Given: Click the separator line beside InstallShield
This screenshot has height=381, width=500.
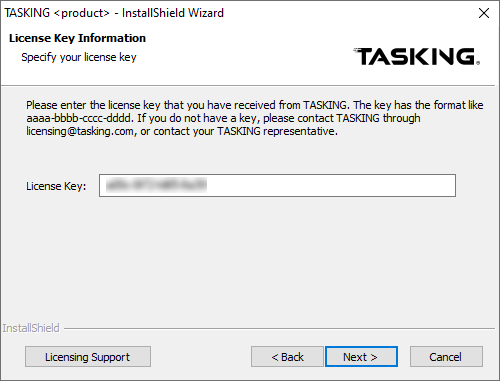Looking at the screenshot, I should 279,329.
